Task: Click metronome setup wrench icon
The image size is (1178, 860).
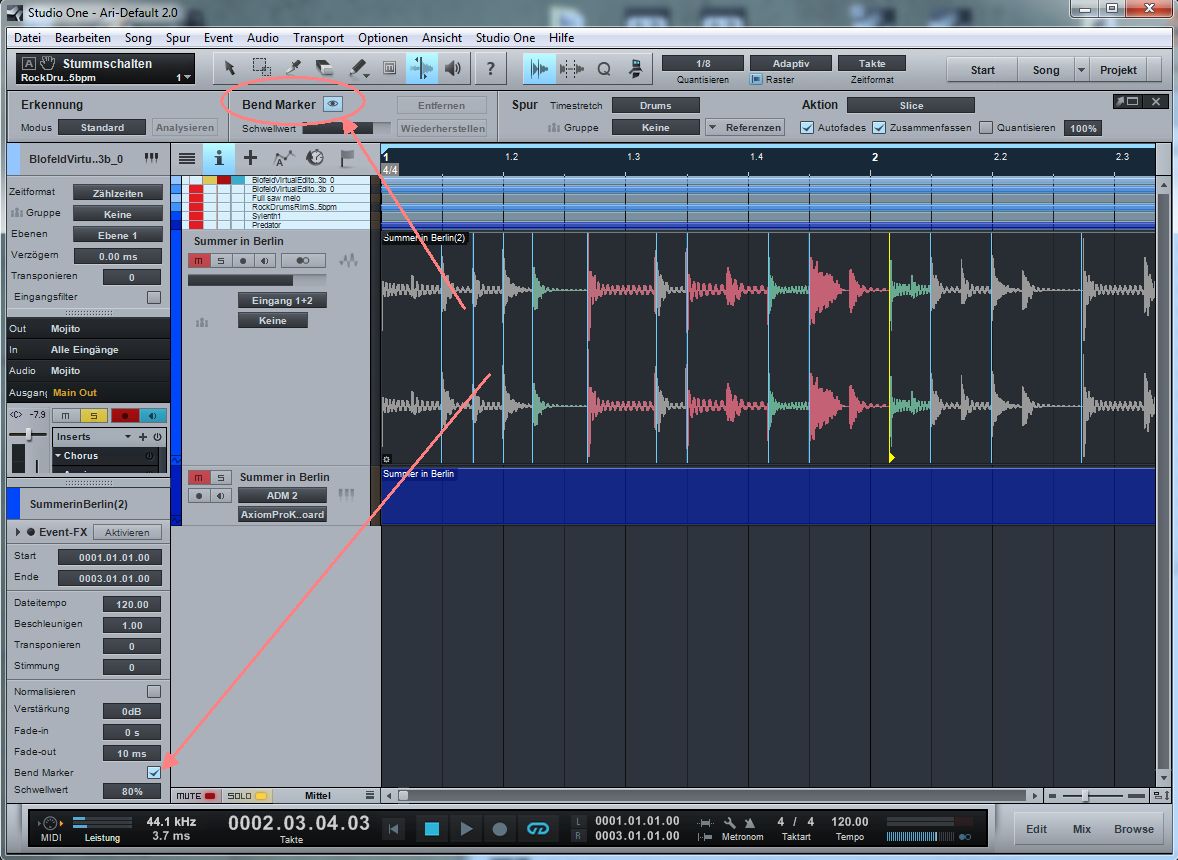Action: (729, 822)
